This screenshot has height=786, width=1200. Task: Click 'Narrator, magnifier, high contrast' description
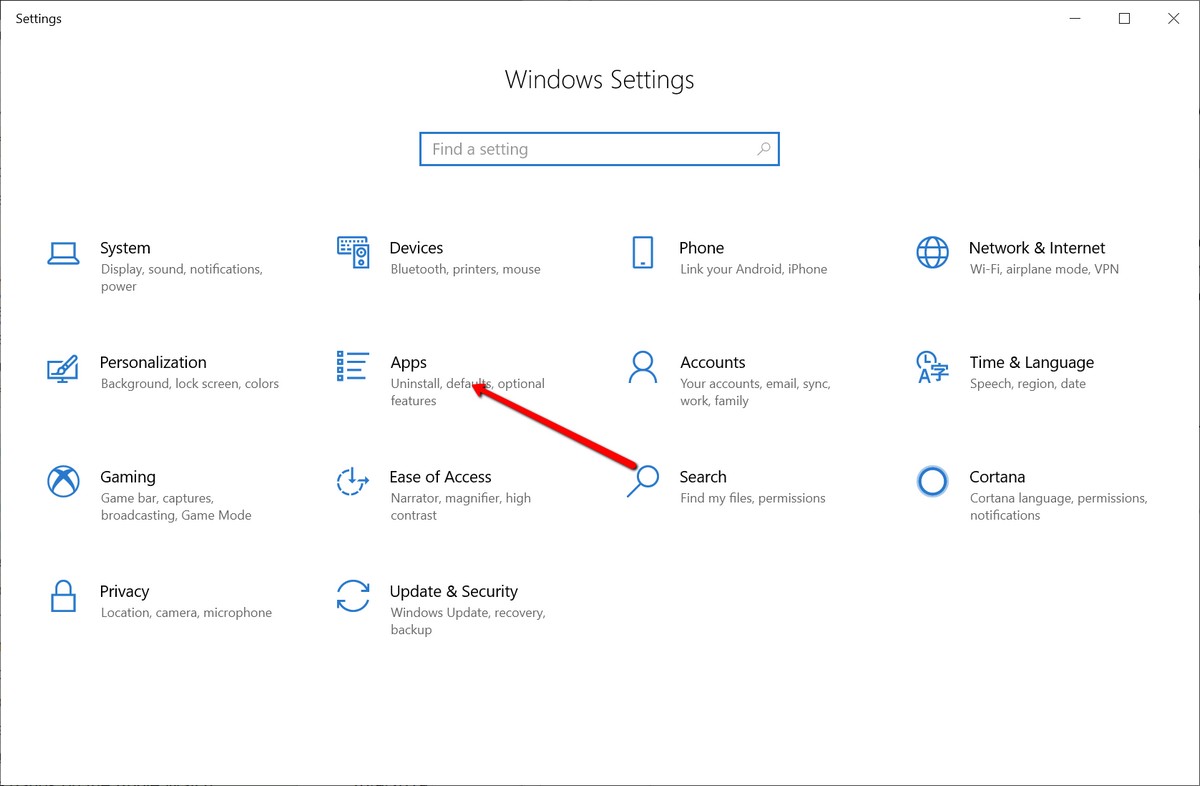(x=460, y=507)
